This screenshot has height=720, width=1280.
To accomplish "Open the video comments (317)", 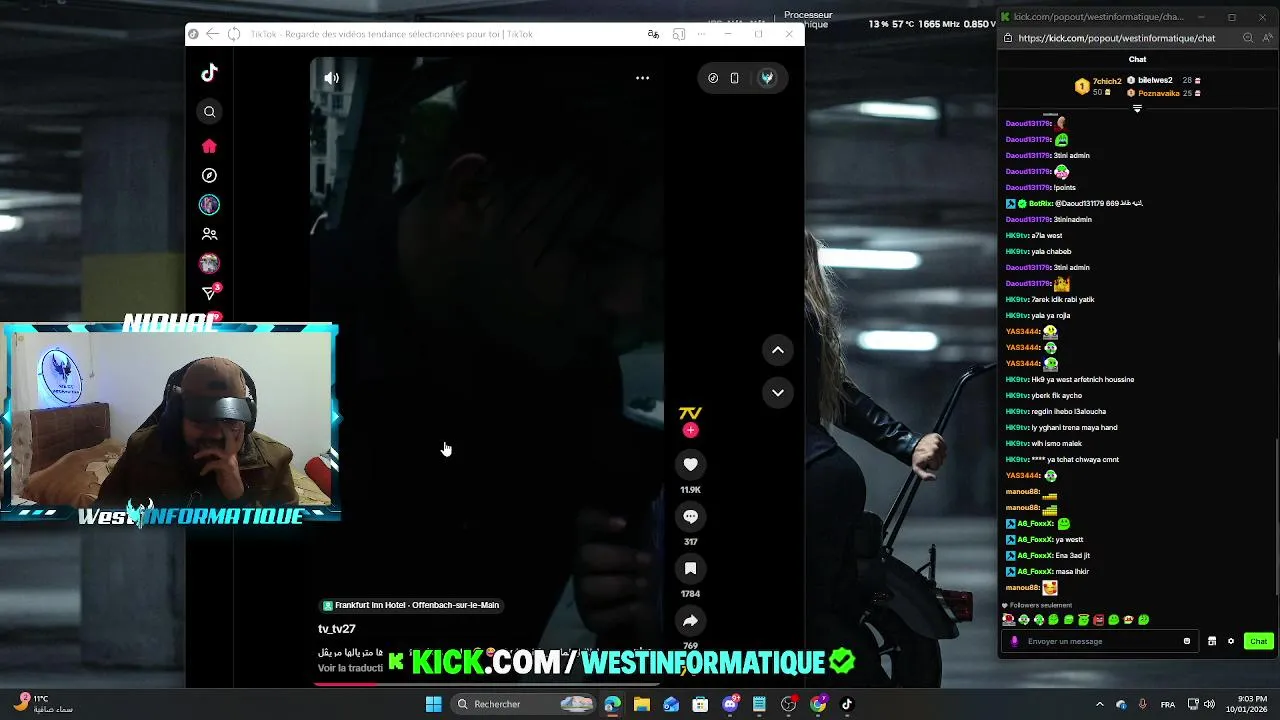I will click(x=690, y=517).
